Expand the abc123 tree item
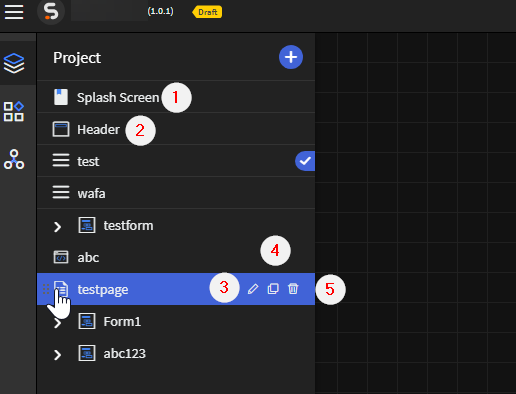 [x=57, y=355]
